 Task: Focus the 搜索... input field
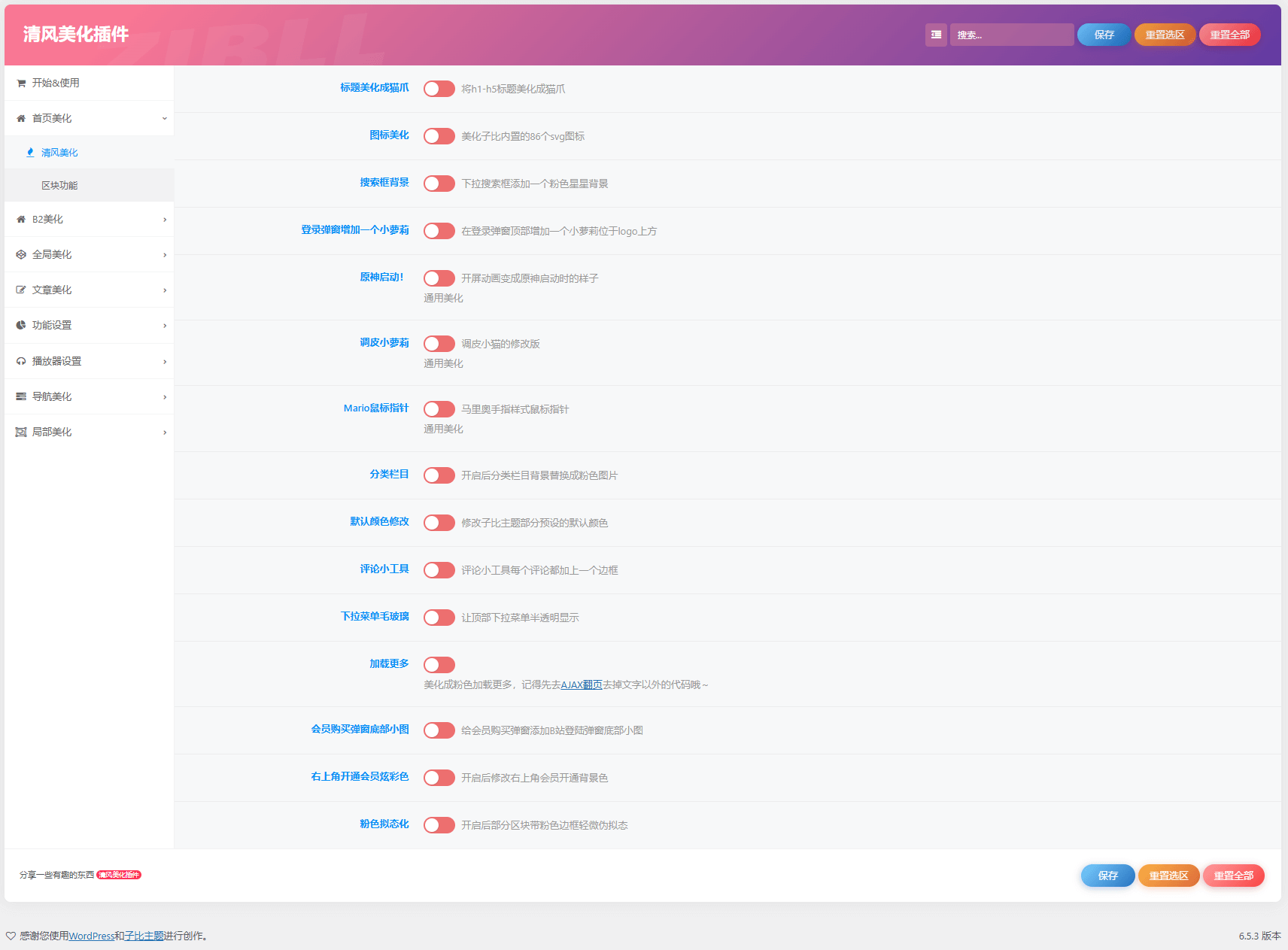tap(1012, 35)
